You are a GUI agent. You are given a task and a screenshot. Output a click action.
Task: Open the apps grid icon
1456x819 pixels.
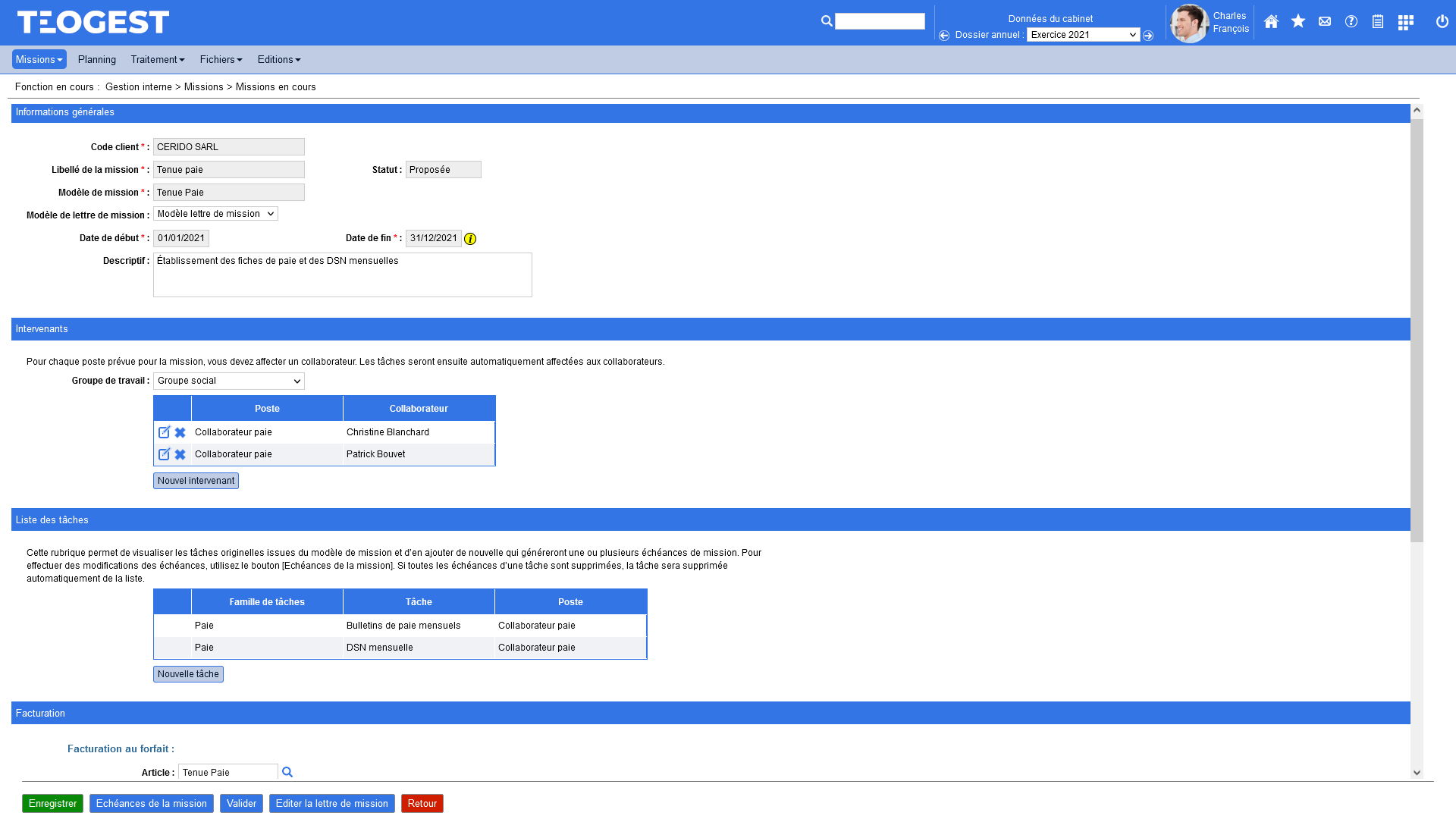(1405, 23)
